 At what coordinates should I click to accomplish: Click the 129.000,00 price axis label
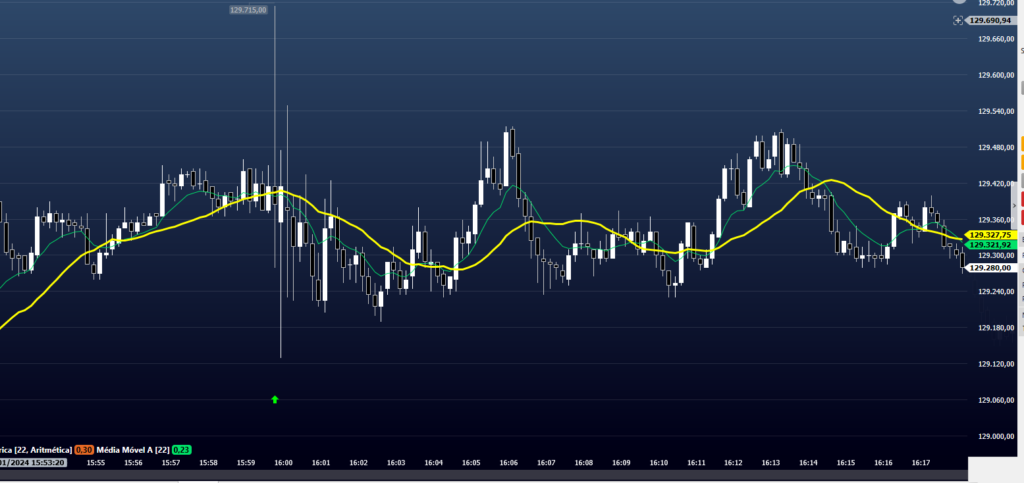tap(995, 436)
